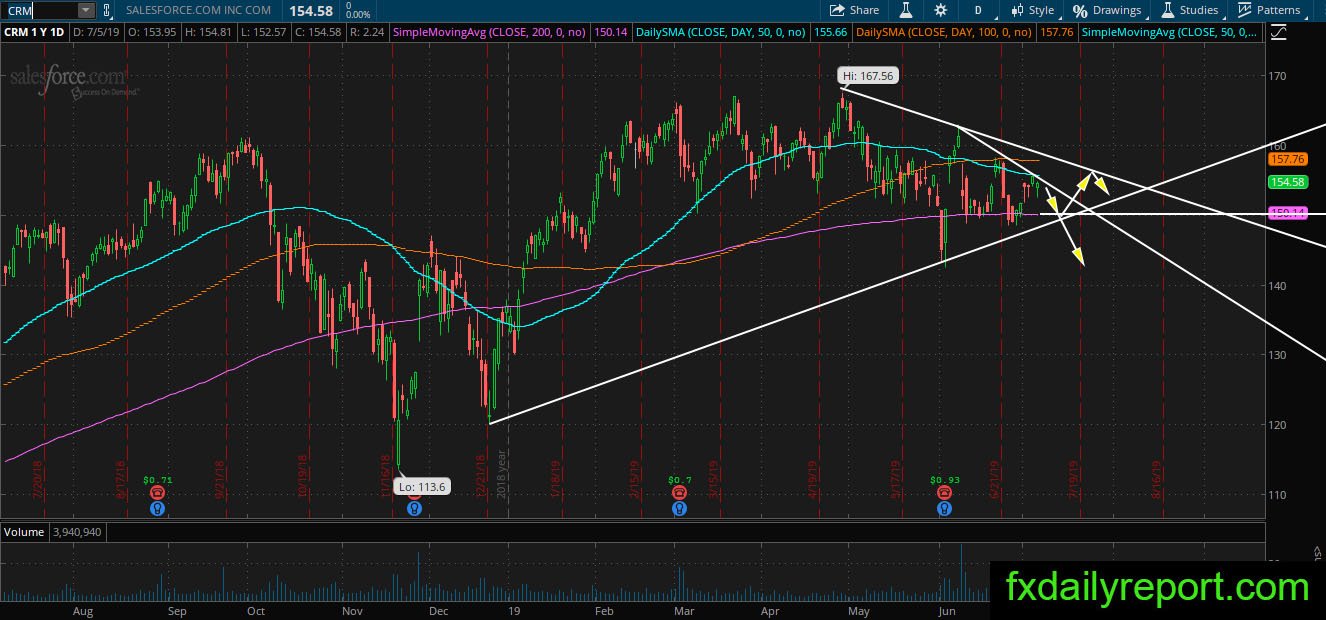1326x620 pixels.
Task: Select the SimpleMovingAvg (CLOSE, 200, 0, no) label
Action: (491, 32)
